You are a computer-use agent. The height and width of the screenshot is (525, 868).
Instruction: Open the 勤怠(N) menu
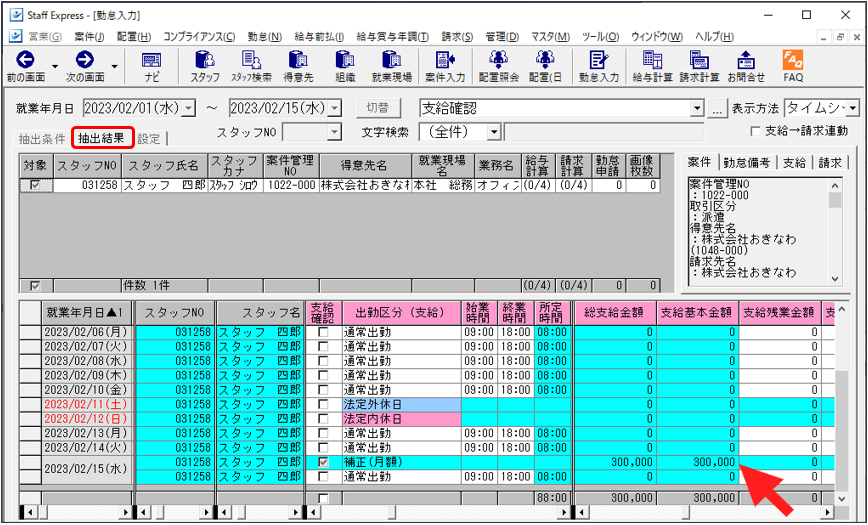pyautogui.click(x=263, y=36)
